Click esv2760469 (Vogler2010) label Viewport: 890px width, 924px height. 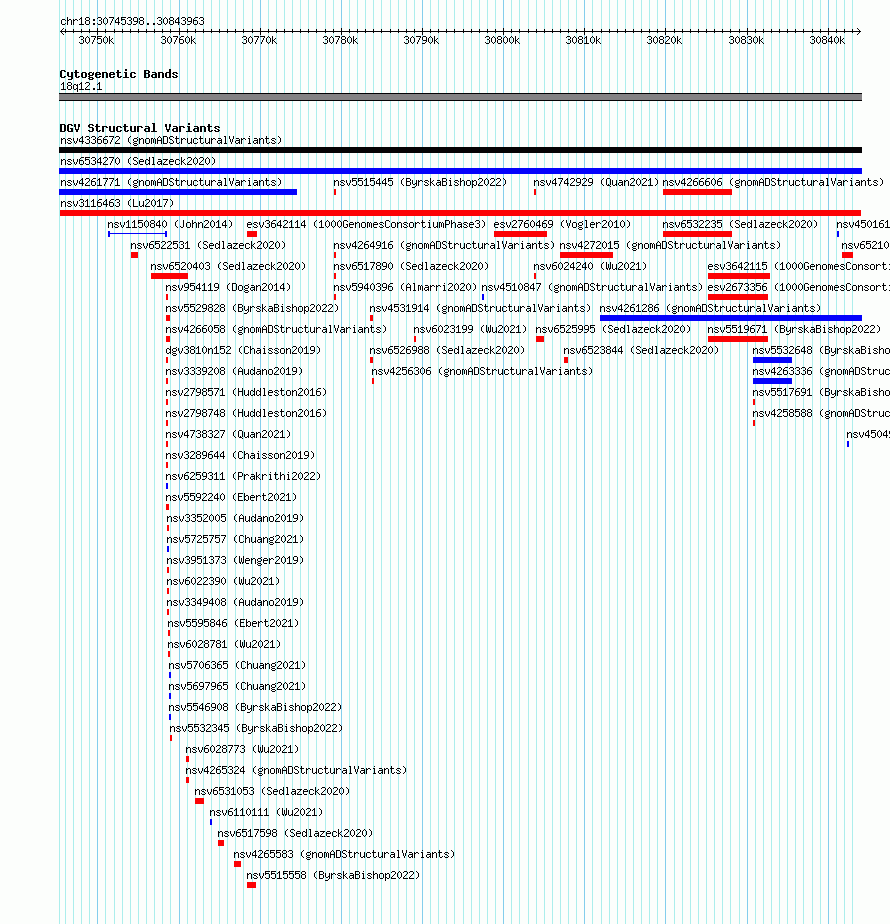pyautogui.click(x=562, y=225)
